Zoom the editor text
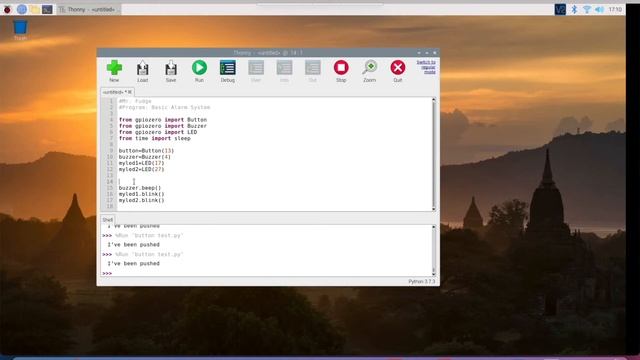Screen dimensions: 640x360 [369, 71]
